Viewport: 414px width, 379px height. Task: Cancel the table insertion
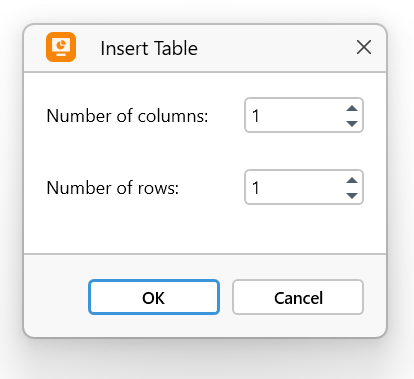coord(298,297)
